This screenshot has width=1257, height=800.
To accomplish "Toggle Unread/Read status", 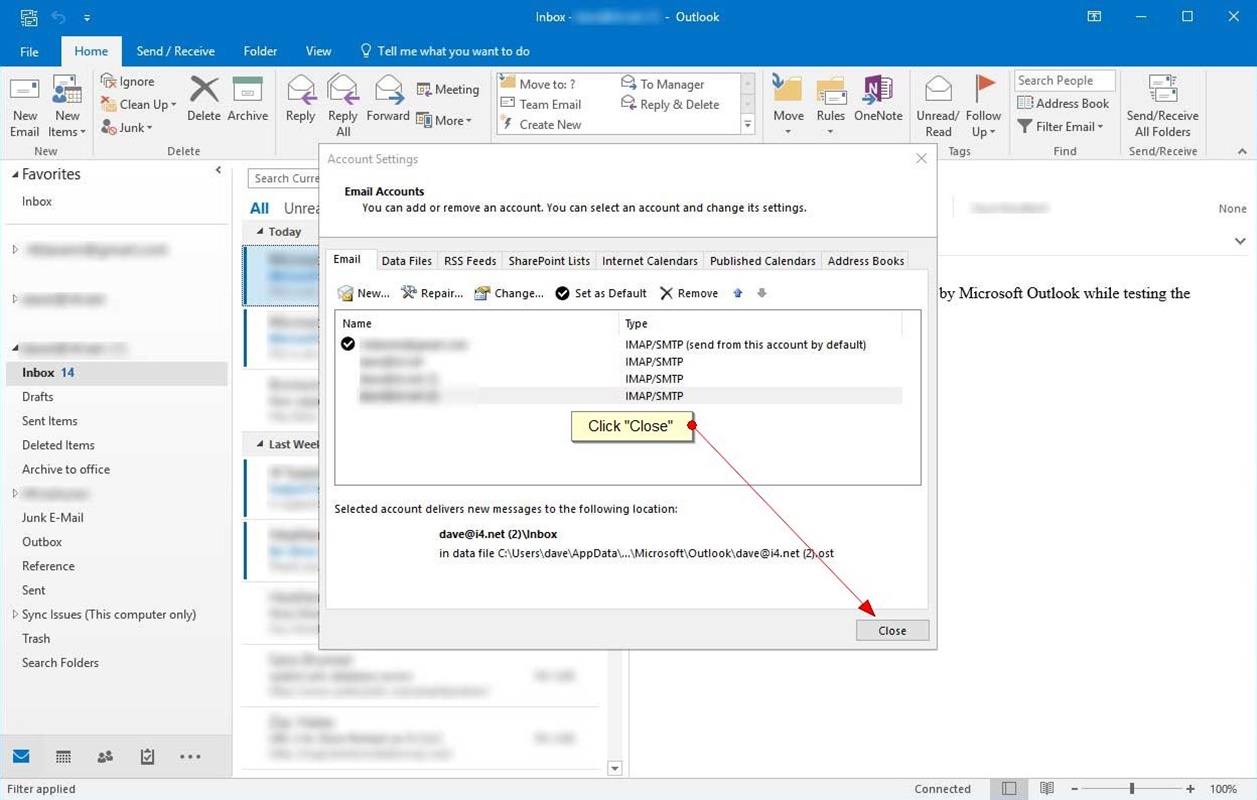I will (x=938, y=106).
